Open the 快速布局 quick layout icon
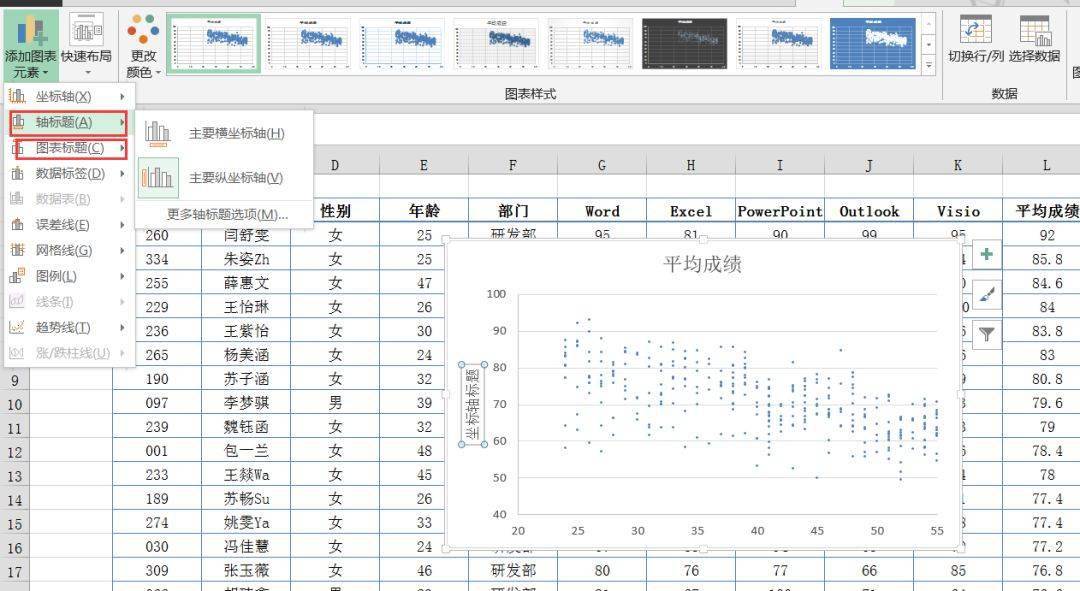 pos(86,36)
